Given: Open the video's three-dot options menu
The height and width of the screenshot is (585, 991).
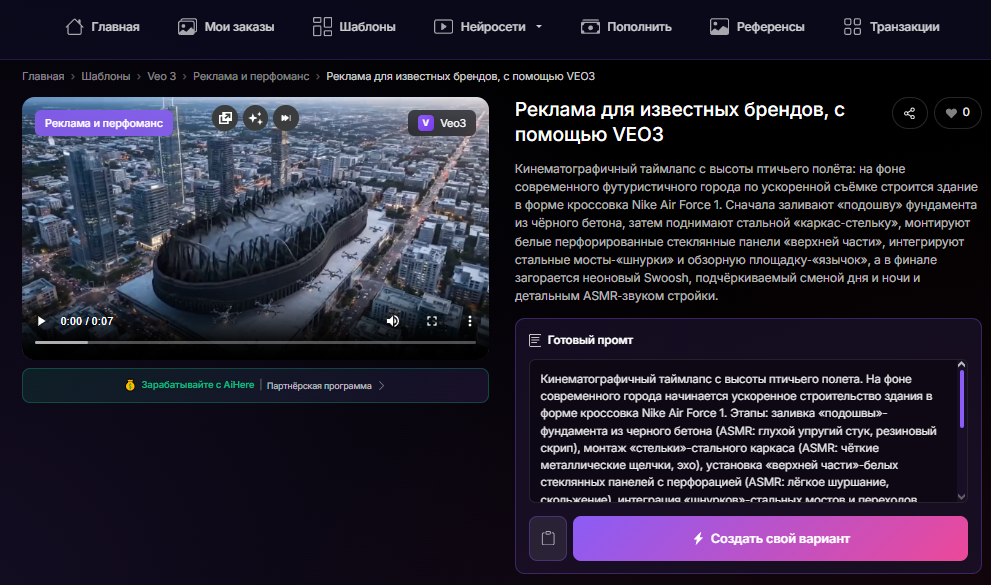Looking at the screenshot, I should coord(468,321).
